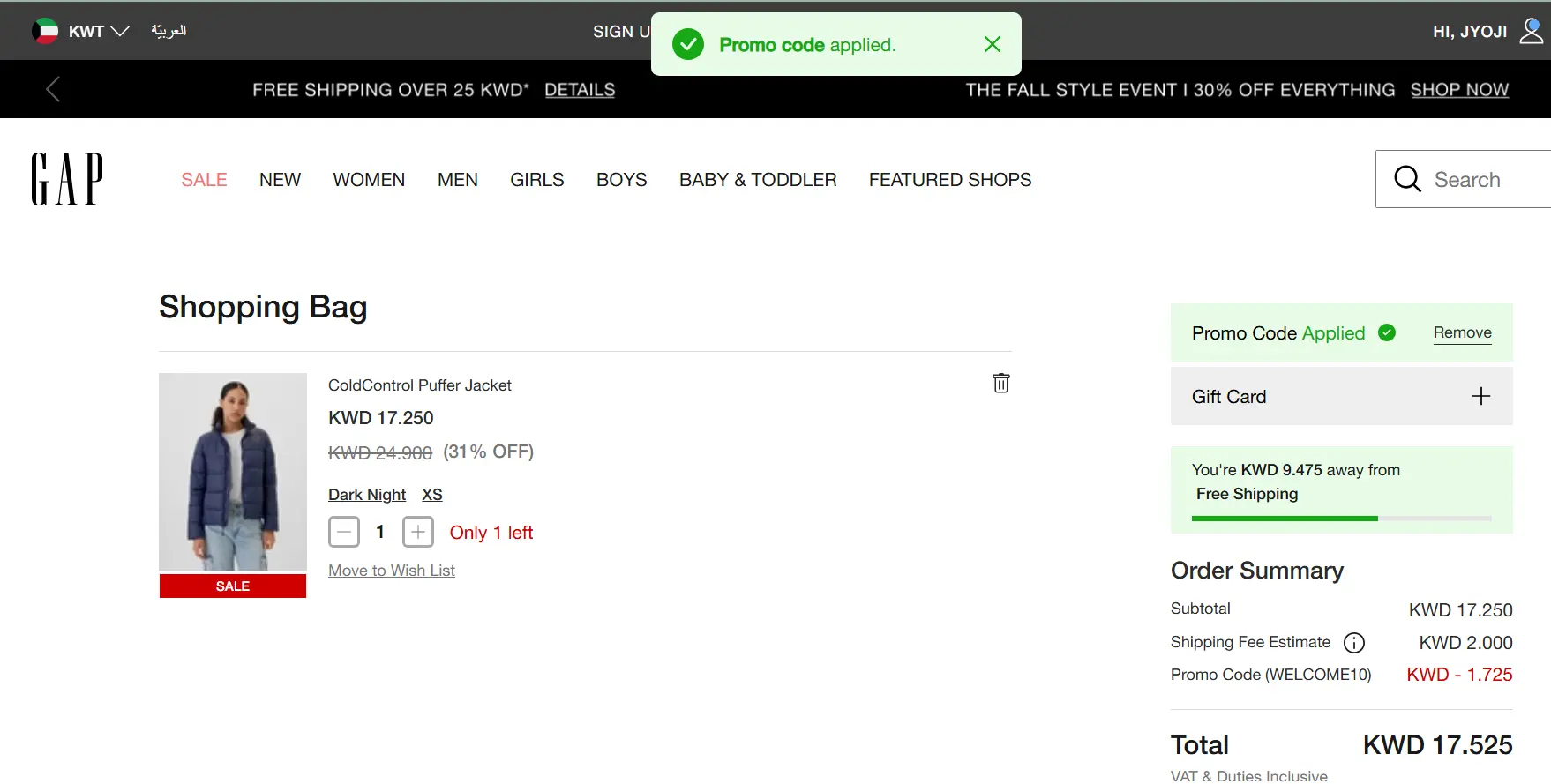Viewport: 1551px width, 784px height.
Task: Open the BOYS menu
Action: tap(621, 180)
